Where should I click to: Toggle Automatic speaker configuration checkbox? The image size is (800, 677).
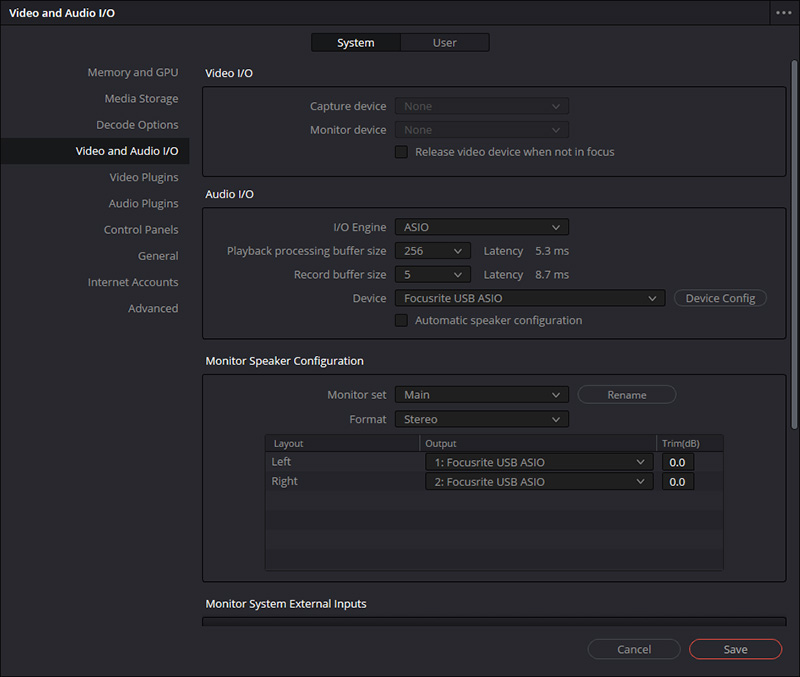click(x=402, y=321)
